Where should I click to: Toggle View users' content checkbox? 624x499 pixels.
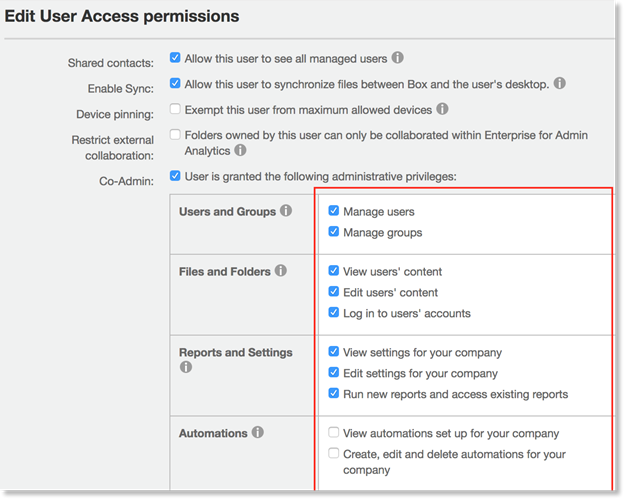click(x=334, y=271)
